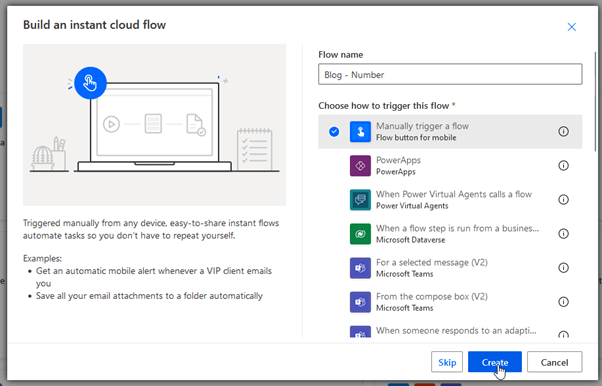602x386 pixels.
Task: Click the Skip button
Action: click(x=447, y=362)
